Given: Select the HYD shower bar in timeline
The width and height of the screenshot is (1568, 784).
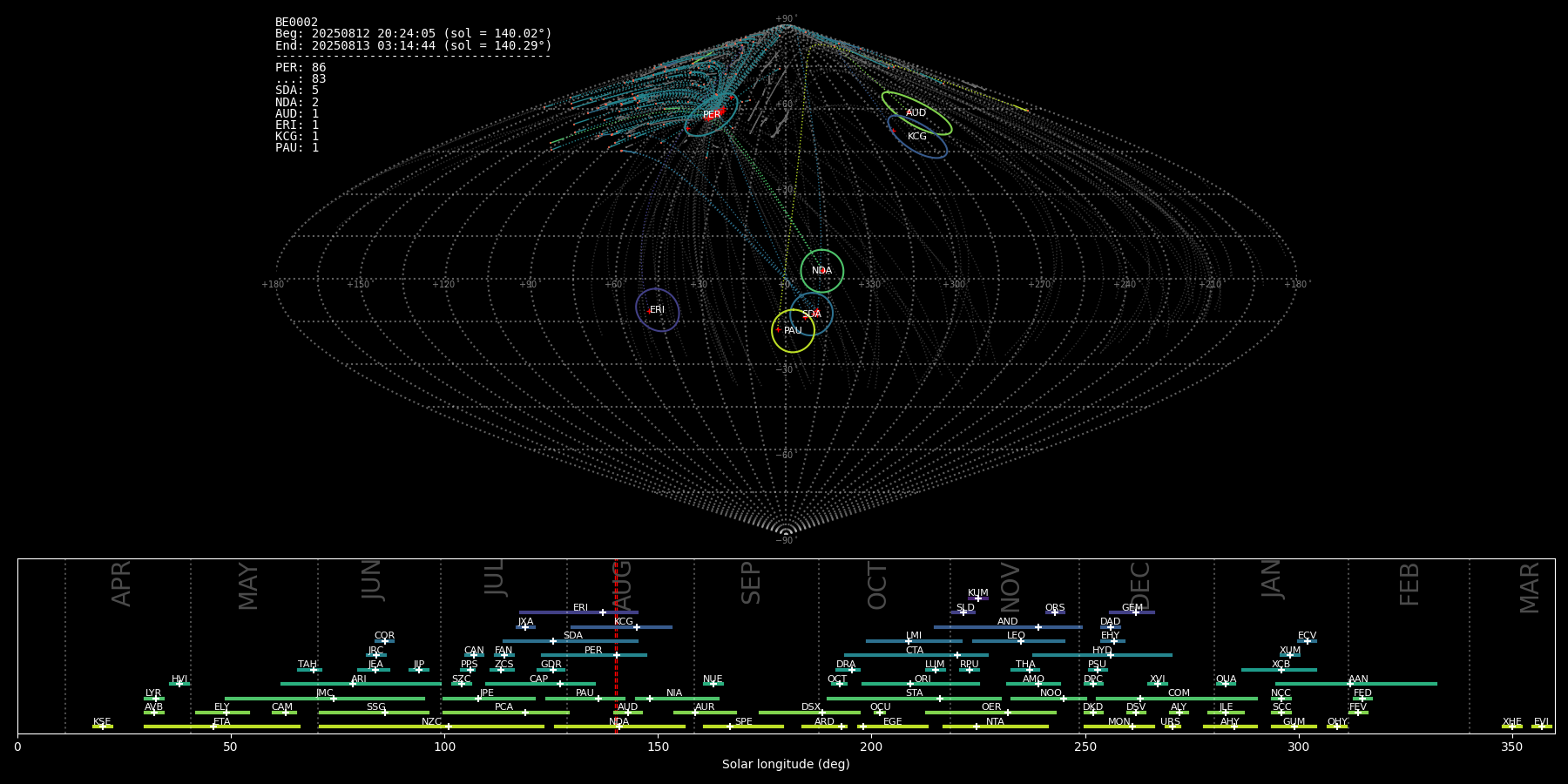Looking at the screenshot, I should pos(1102,655).
